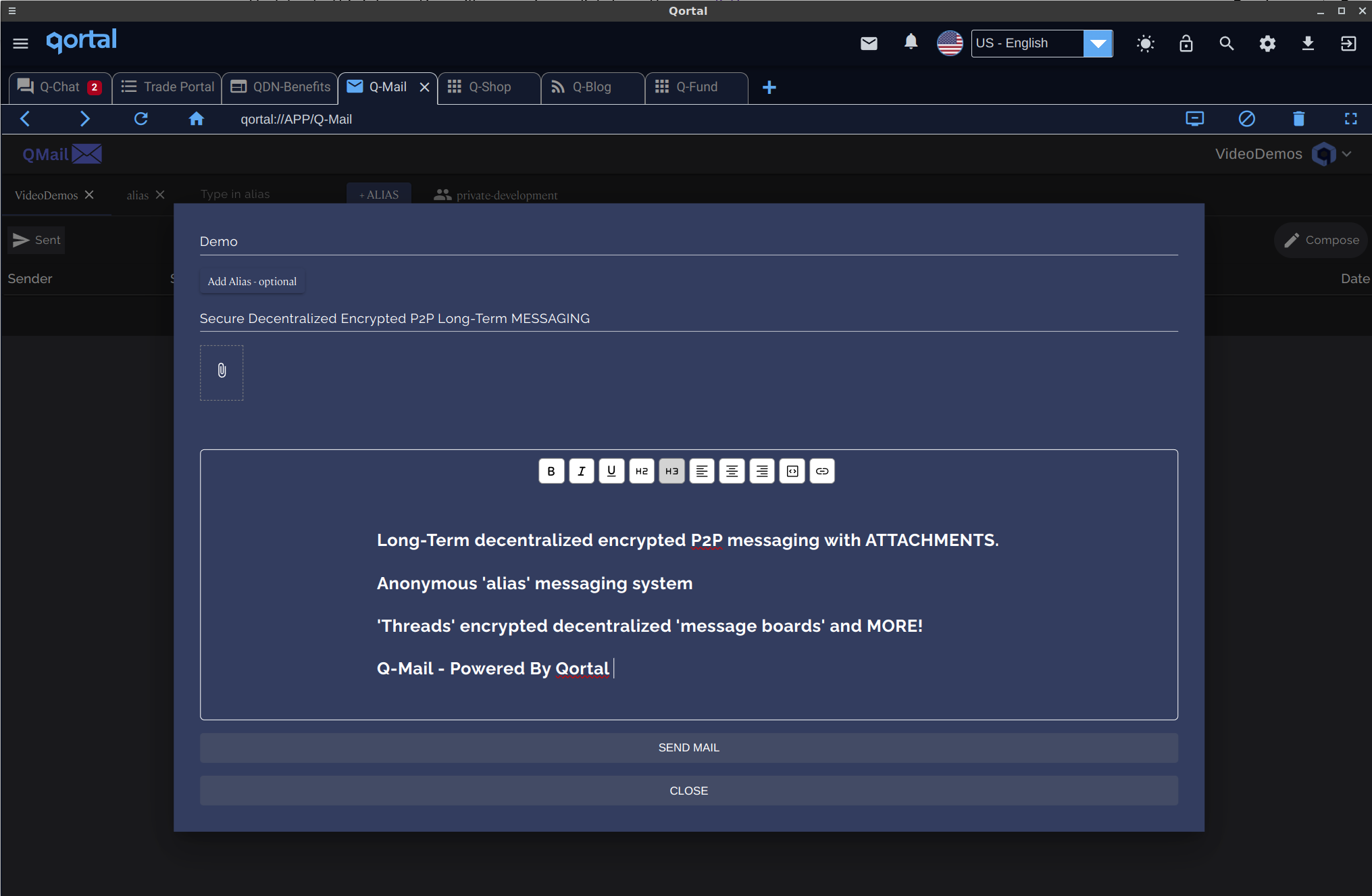
Task: Toggle underline formatting
Action: [x=611, y=471]
